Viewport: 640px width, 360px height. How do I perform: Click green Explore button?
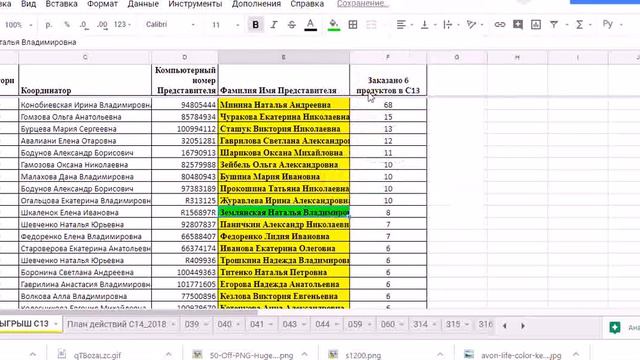coord(615,327)
